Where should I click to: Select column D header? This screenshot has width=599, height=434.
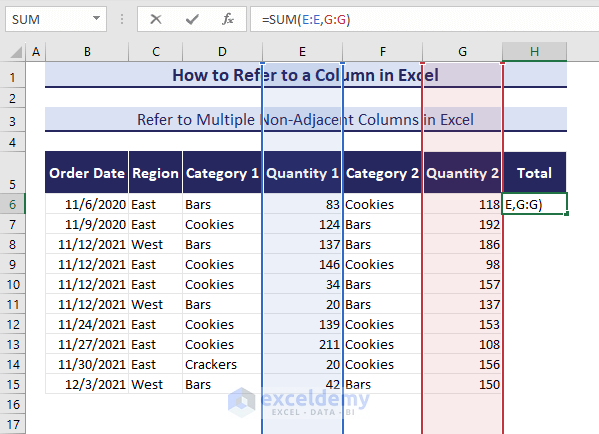[222, 52]
